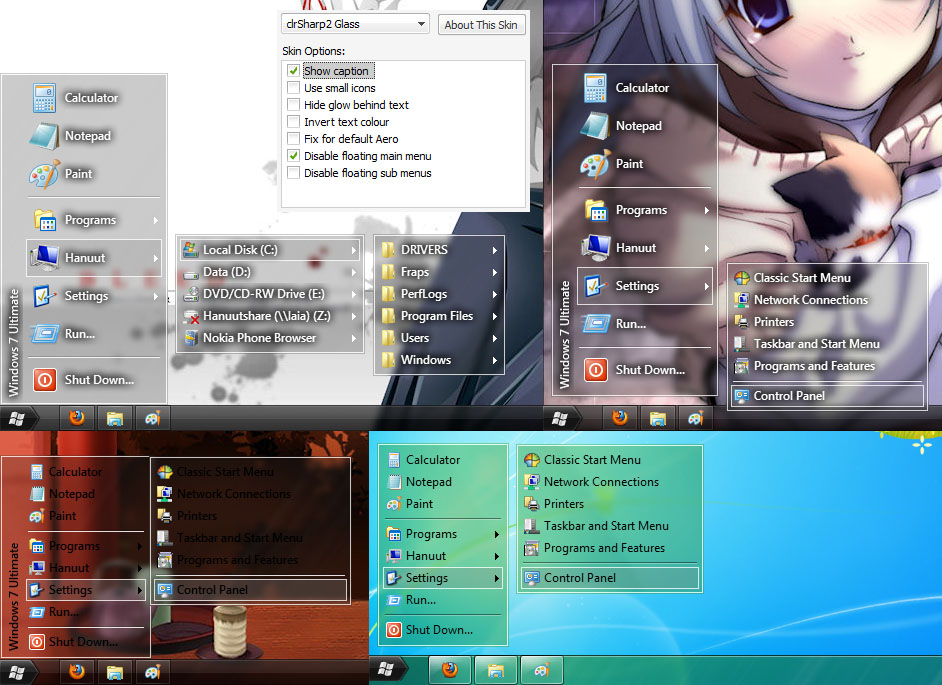942x685 pixels.
Task: Uncheck the Show caption checkbox
Action: point(293,71)
